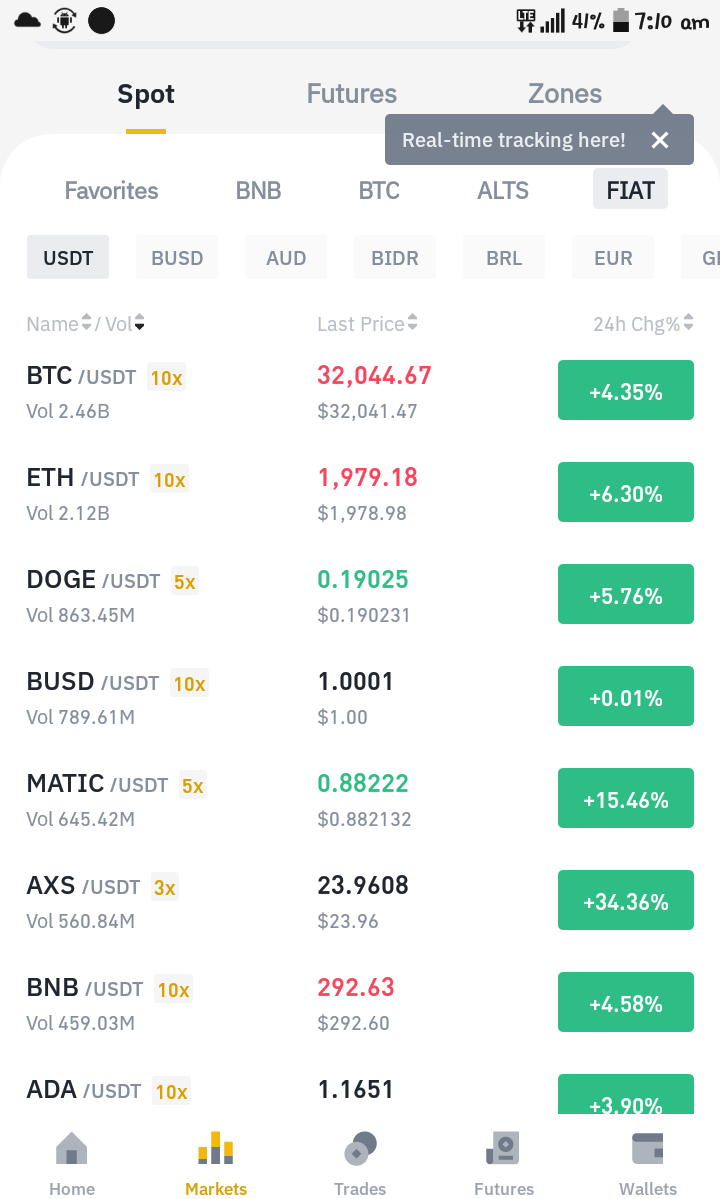The width and height of the screenshot is (720, 1199).
Task: Dismiss the Real-time tracking tooltip
Action: coord(660,140)
